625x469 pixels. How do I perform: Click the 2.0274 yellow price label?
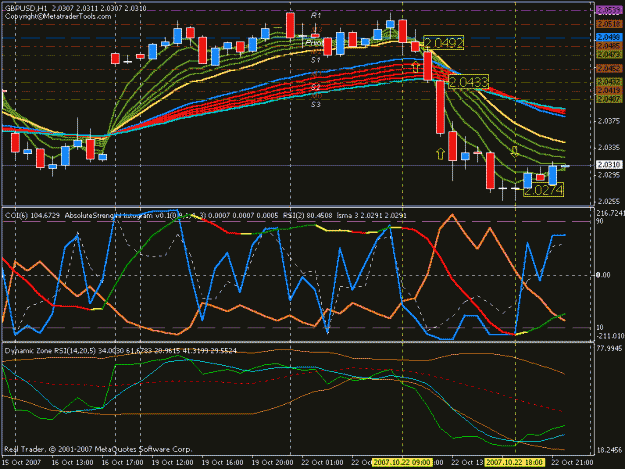pyautogui.click(x=543, y=190)
